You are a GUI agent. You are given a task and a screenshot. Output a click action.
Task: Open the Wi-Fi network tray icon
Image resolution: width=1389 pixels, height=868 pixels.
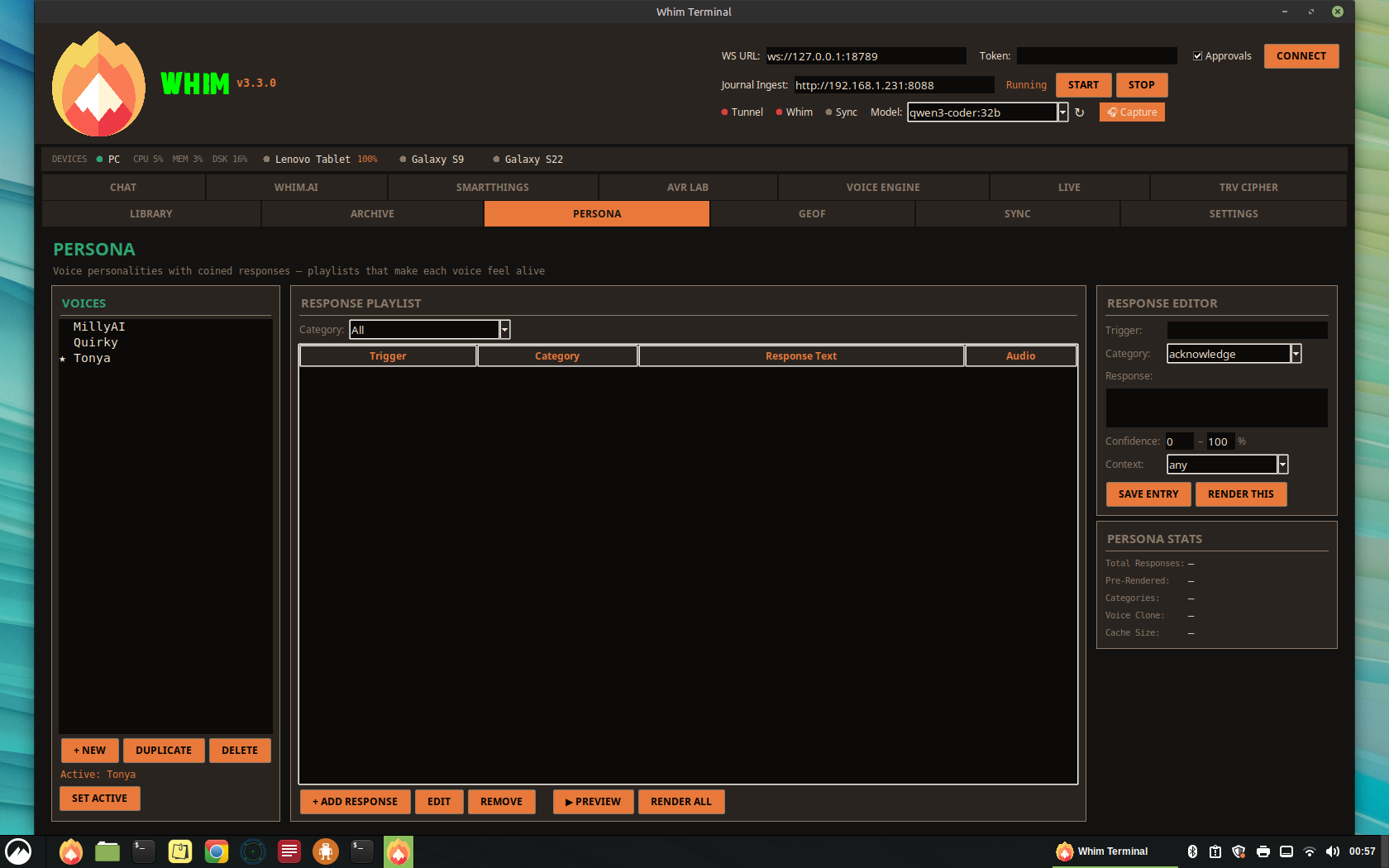[1309, 851]
